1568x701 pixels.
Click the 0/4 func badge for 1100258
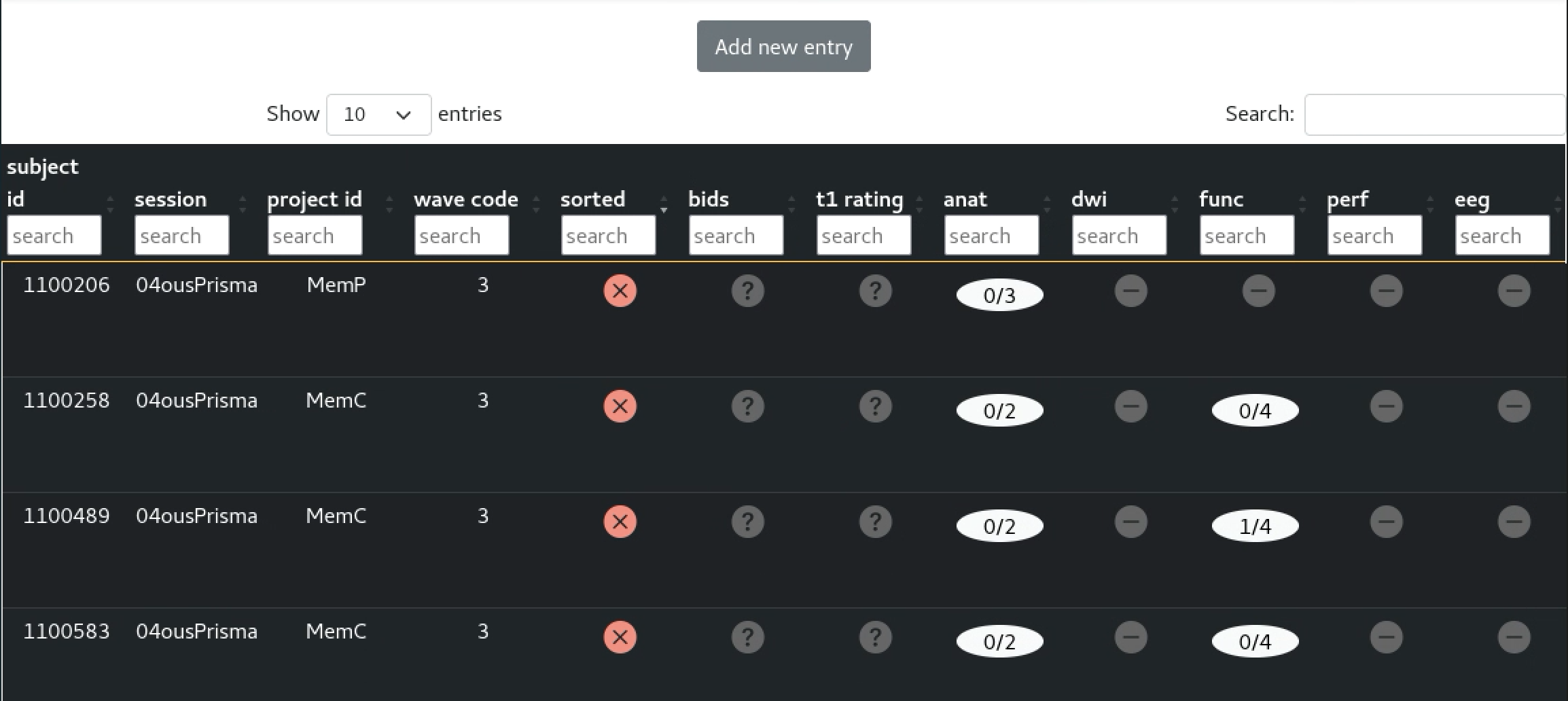(x=1255, y=411)
